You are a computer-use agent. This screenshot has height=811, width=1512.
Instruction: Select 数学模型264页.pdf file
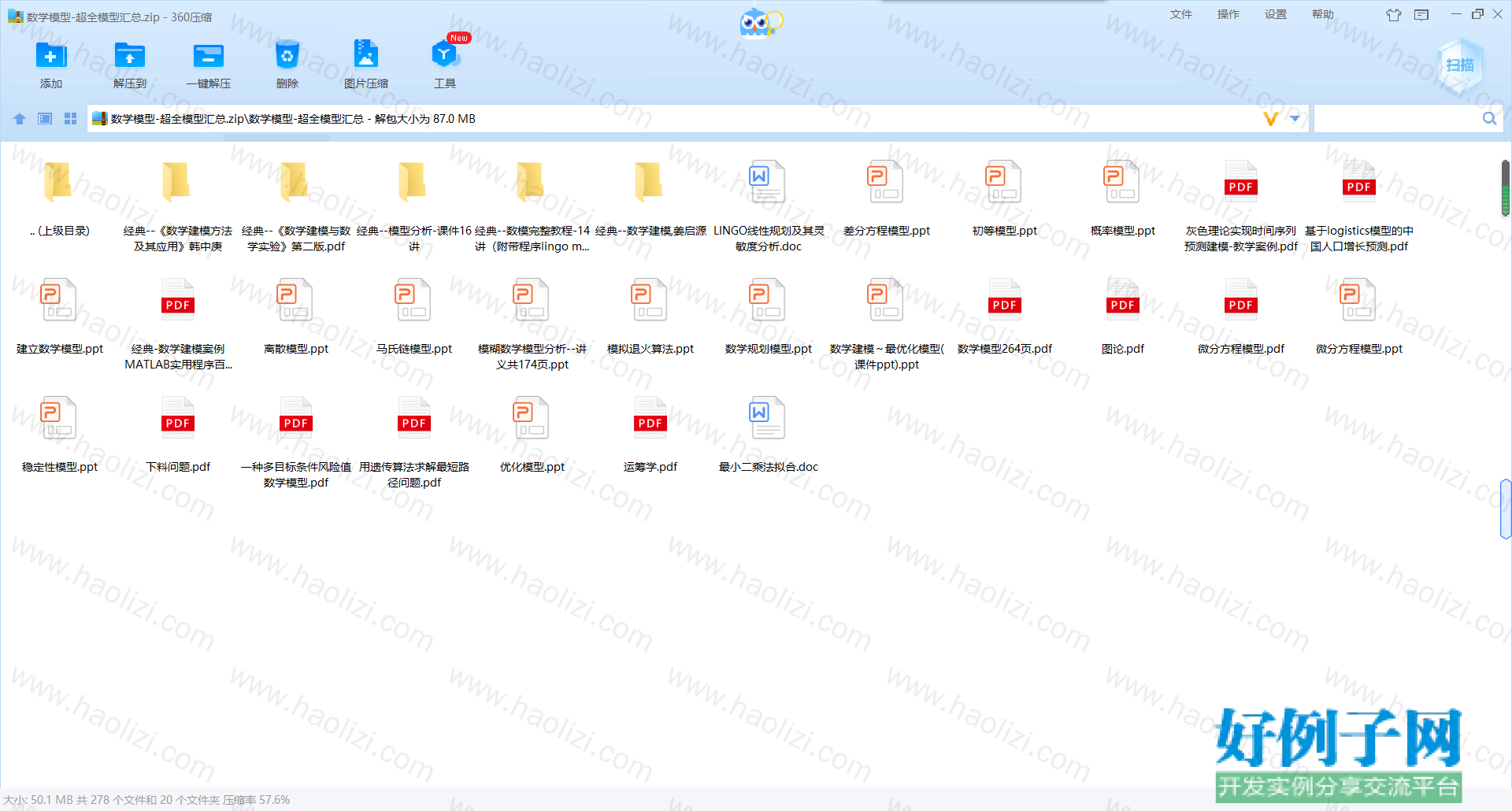pos(1005,317)
